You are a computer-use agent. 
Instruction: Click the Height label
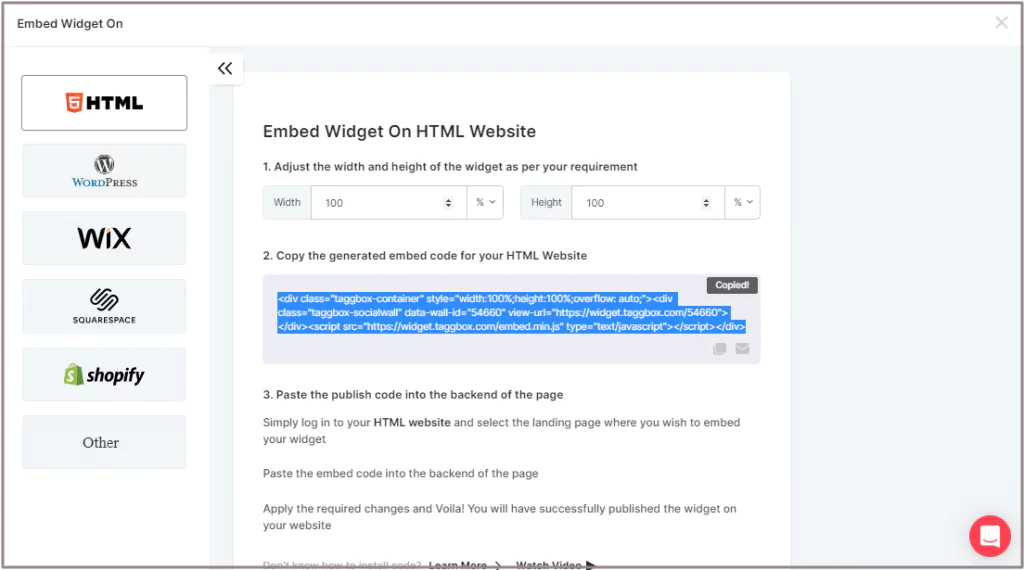click(546, 202)
